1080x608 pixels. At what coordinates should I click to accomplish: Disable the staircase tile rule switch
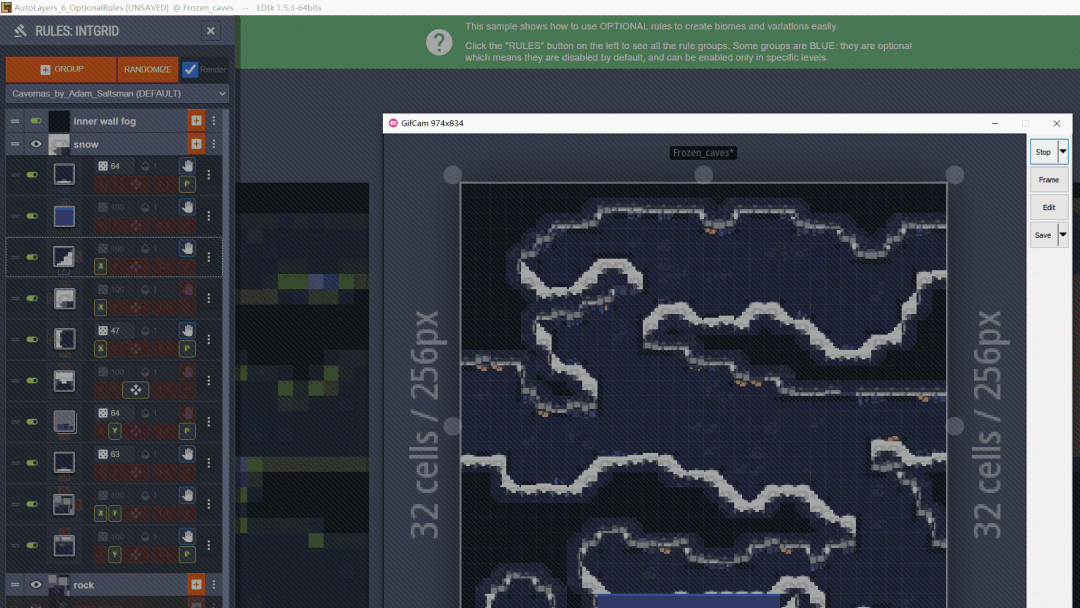point(32,257)
